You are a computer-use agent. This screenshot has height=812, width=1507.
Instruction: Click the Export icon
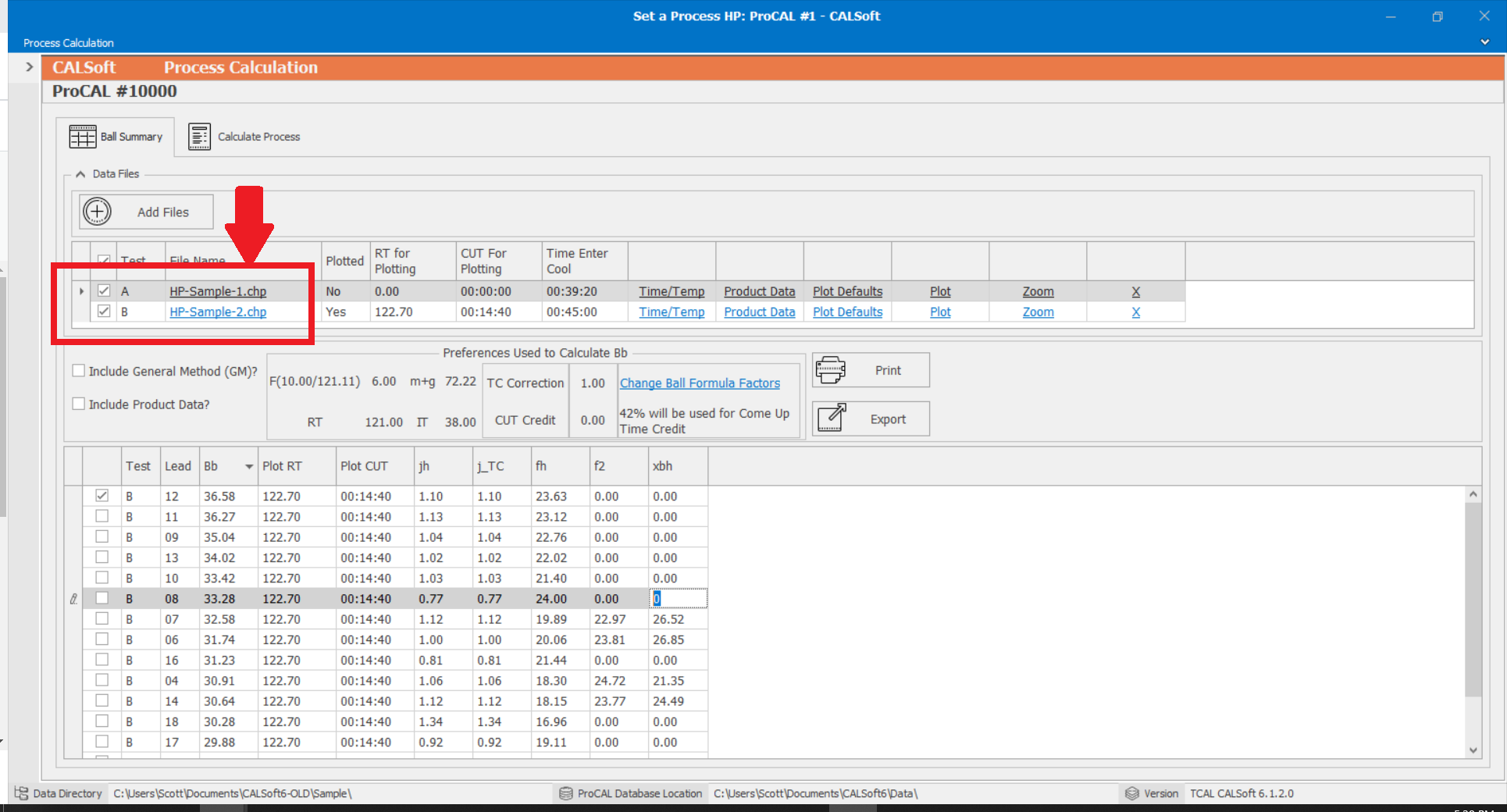(832, 418)
